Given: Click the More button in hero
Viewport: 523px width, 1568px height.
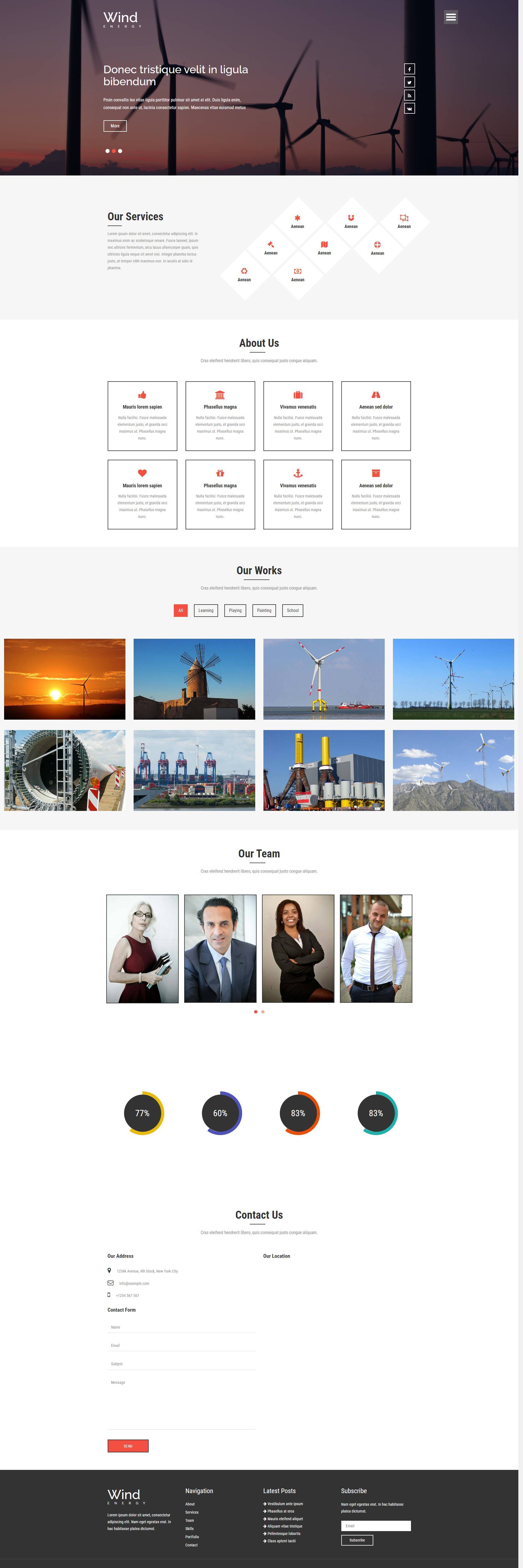Looking at the screenshot, I should (115, 126).
